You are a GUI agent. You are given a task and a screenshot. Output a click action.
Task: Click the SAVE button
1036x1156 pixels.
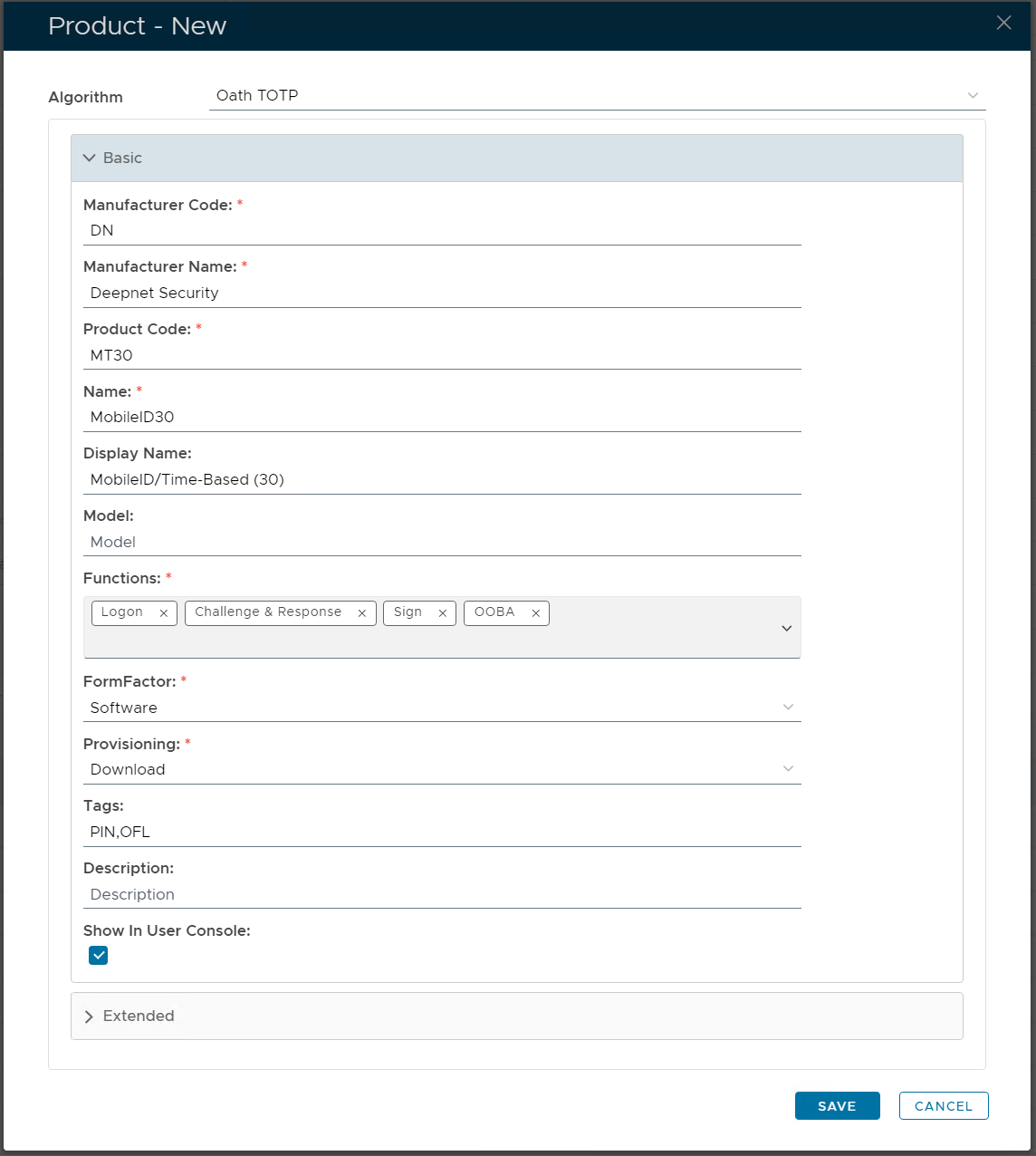tap(837, 1106)
